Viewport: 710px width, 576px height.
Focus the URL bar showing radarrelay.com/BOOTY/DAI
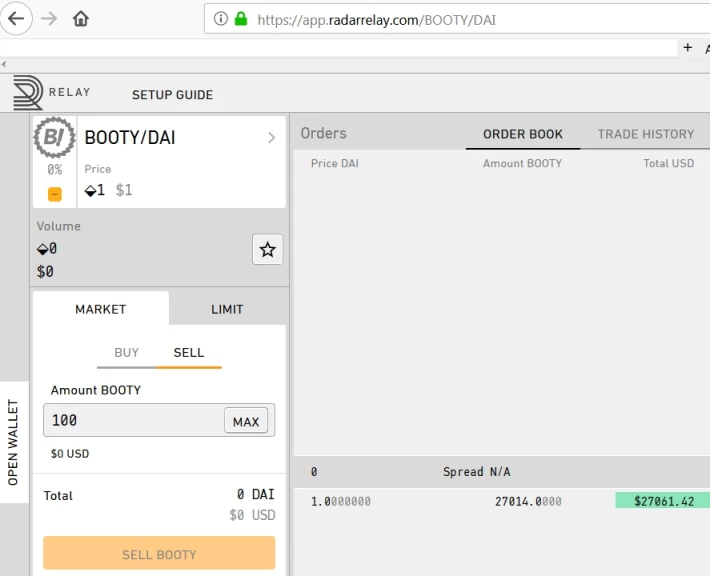click(457, 19)
